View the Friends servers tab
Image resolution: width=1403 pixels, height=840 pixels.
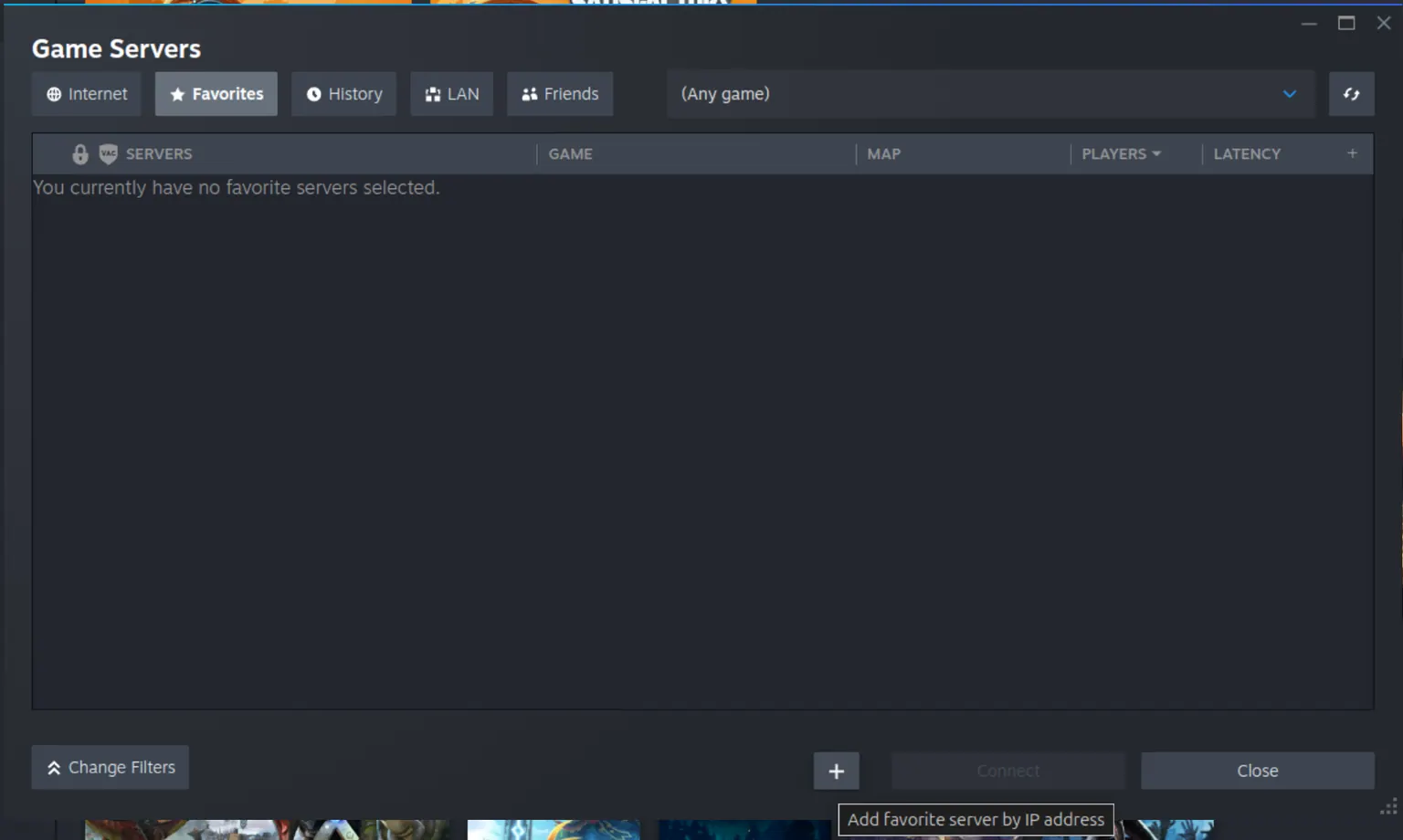(x=560, y=94)
